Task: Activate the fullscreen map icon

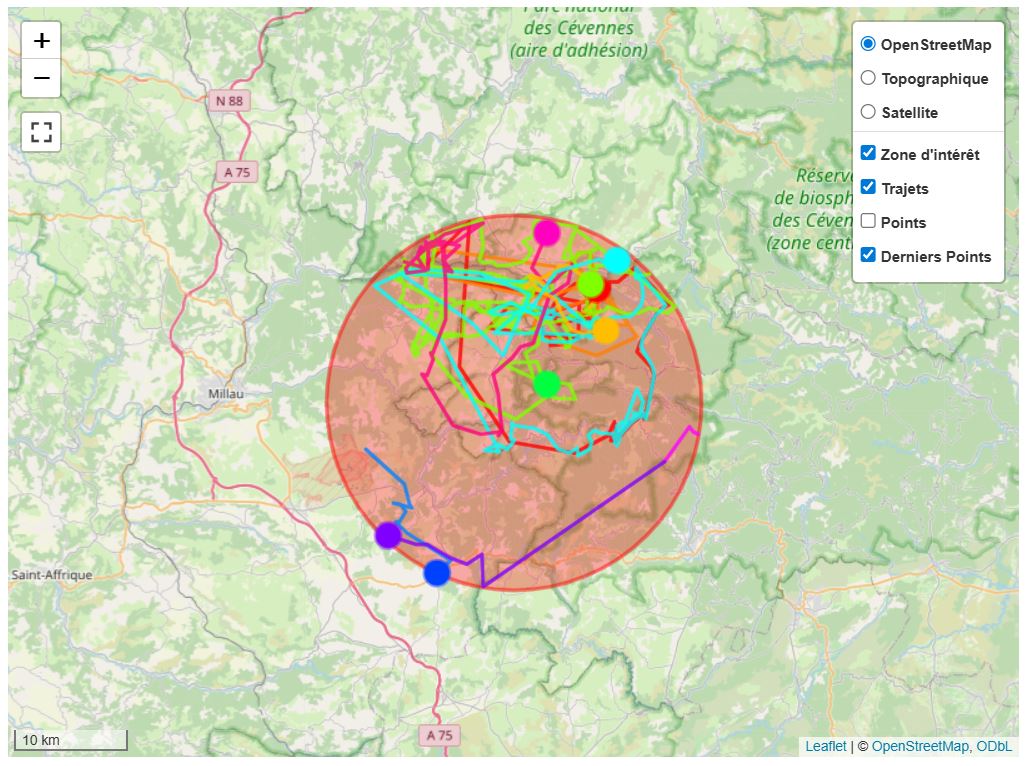Action: (x=40, y=130)
